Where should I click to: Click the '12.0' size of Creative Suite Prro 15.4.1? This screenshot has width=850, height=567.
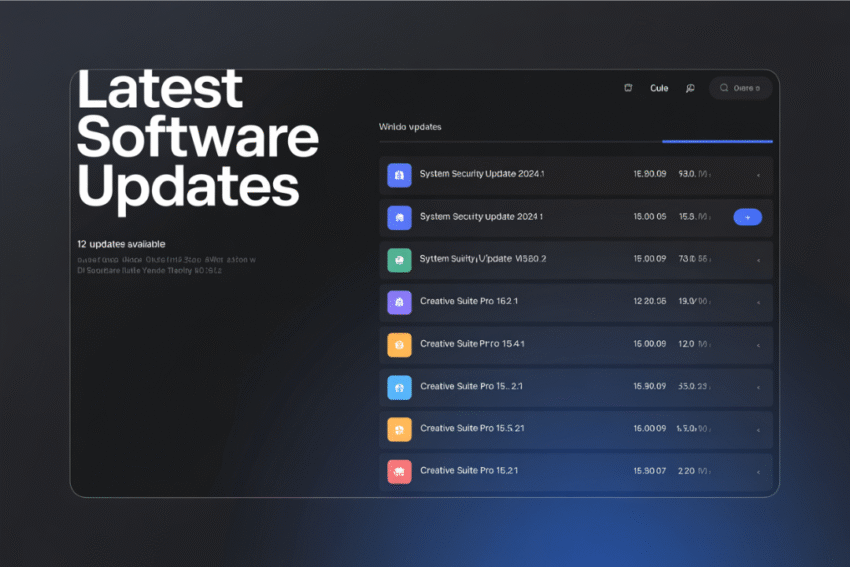[x=686, y=344]
